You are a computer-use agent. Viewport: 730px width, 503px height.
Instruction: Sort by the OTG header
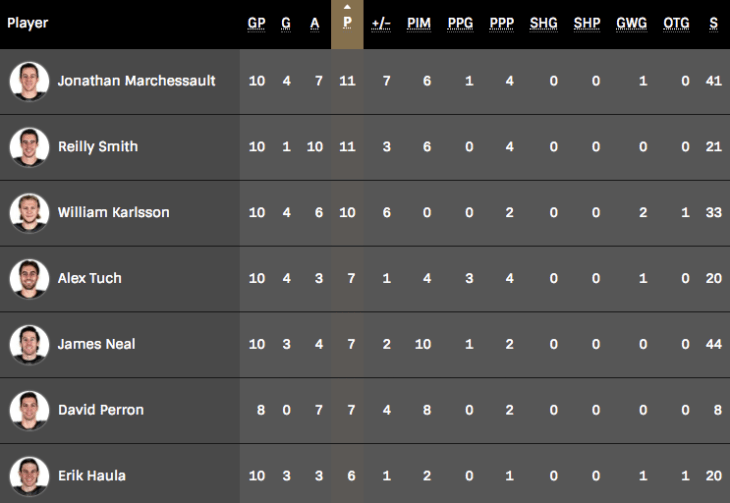tap(676, 23)
